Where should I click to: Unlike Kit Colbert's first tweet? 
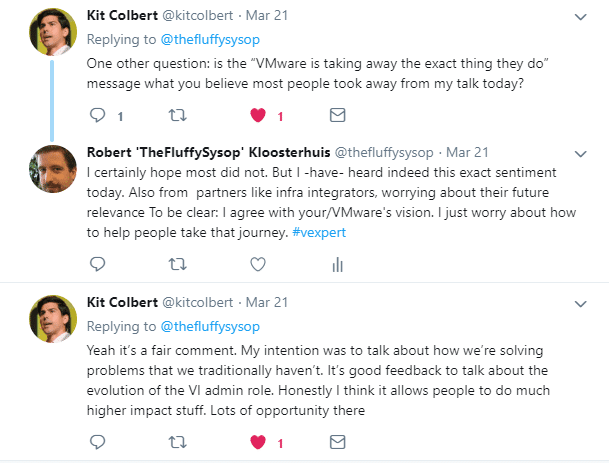tap(257, 116)
